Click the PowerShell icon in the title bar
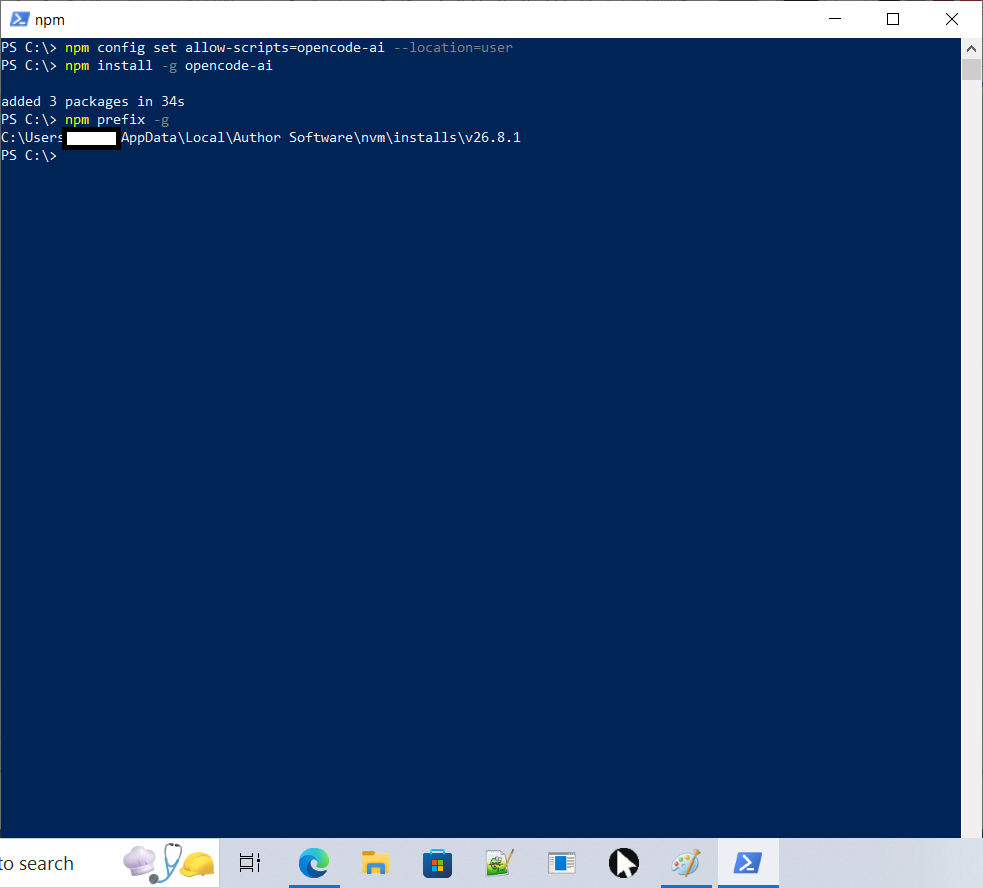The height and width of the screenshot is (888, 983). tap(19, 19)
